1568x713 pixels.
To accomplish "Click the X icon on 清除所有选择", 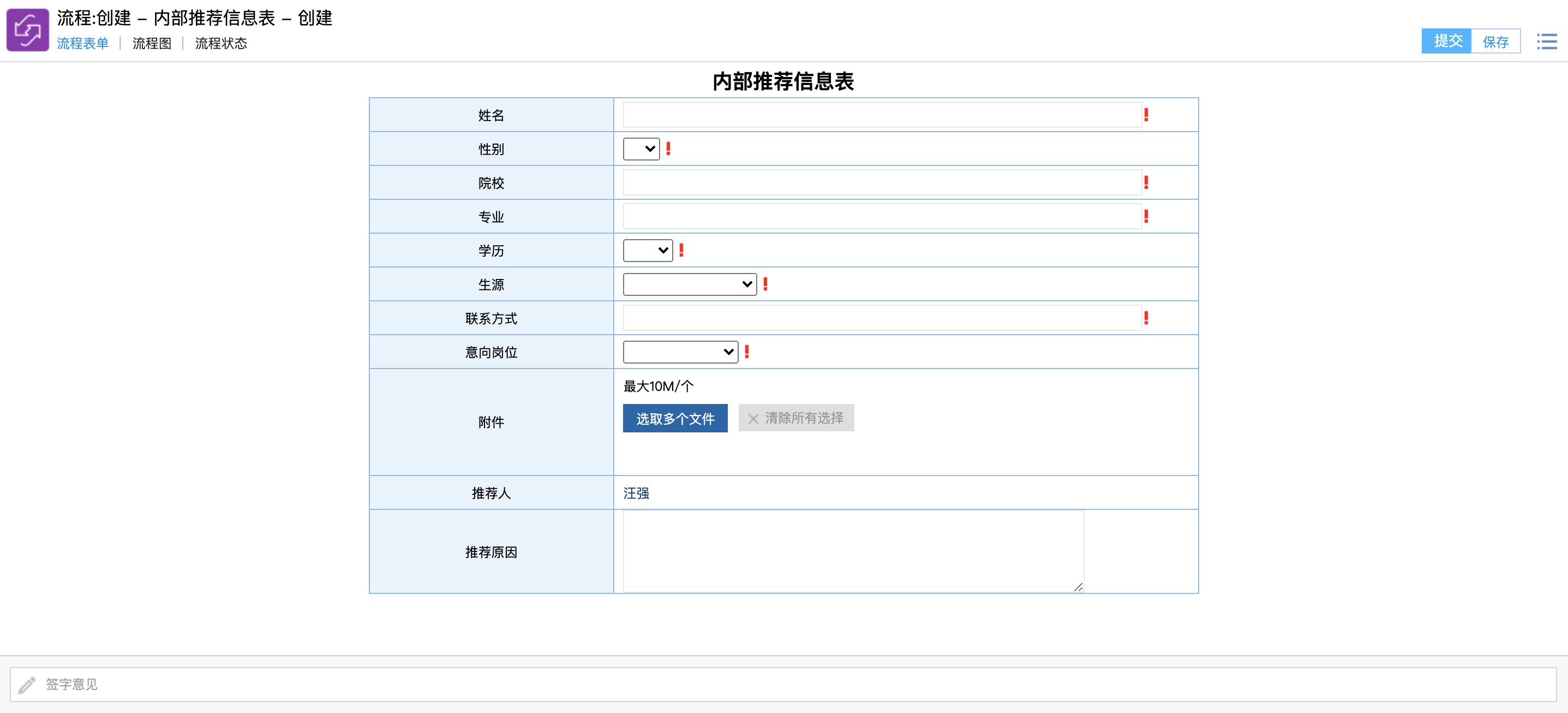I will click(753, 418).
